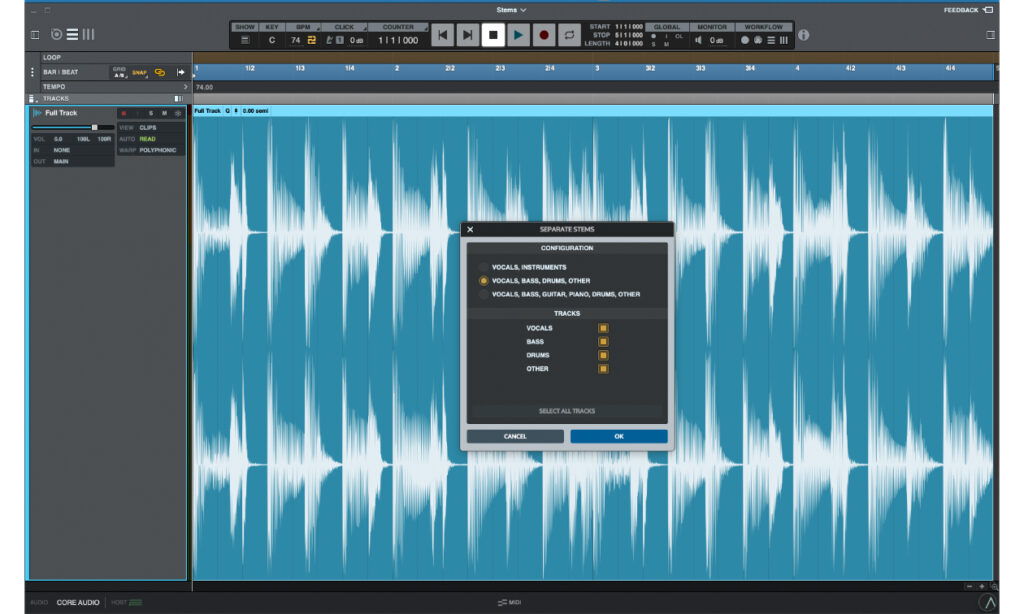The image size is (1024, 614).
Task: Toggle the right sidebar panel icon
Action: click(991, 35)
